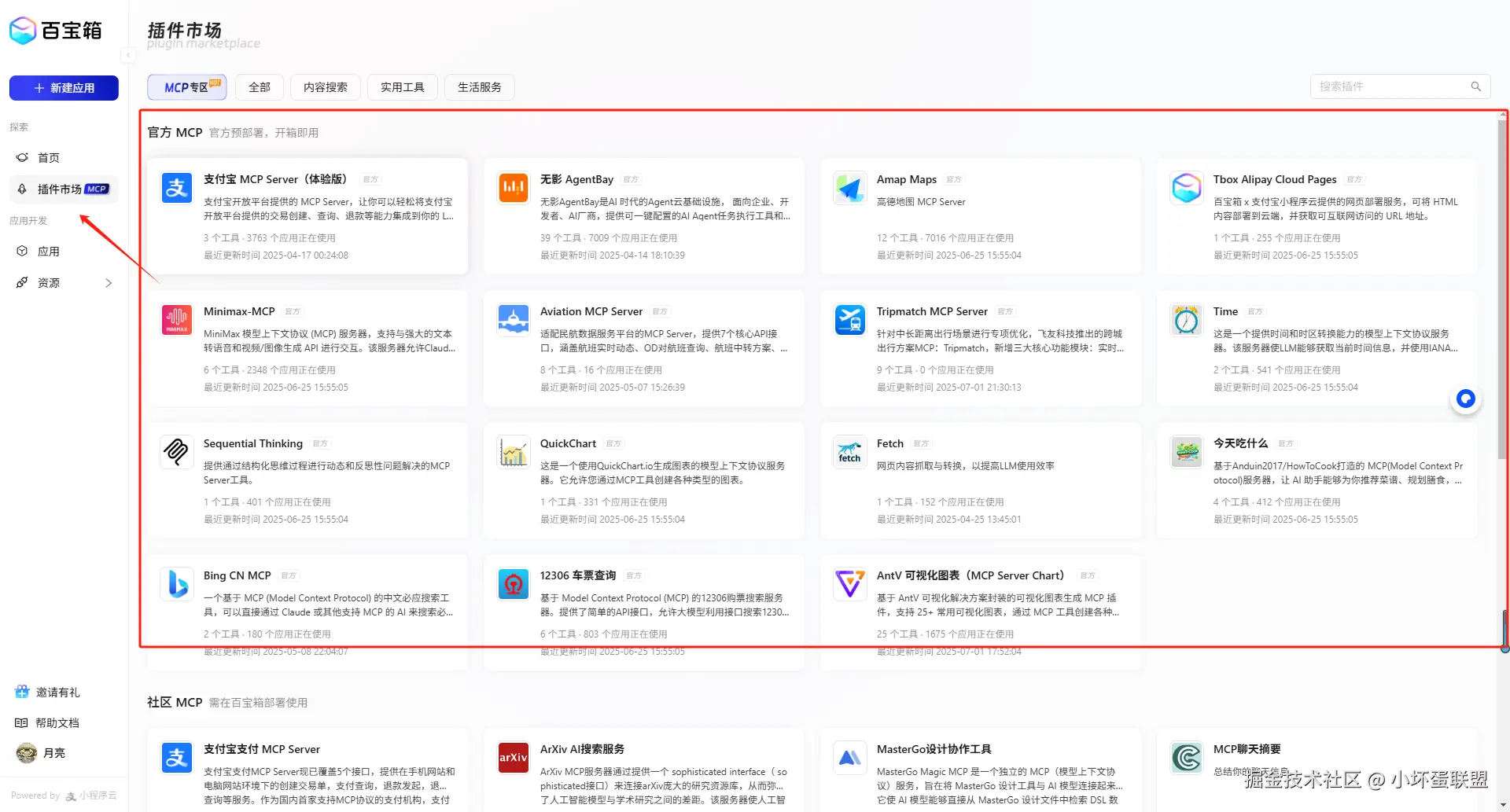The image size is (1510, 812).
Task: Open the 支付宝 MCP Server (体验版) icon
Action: (177, 189)
